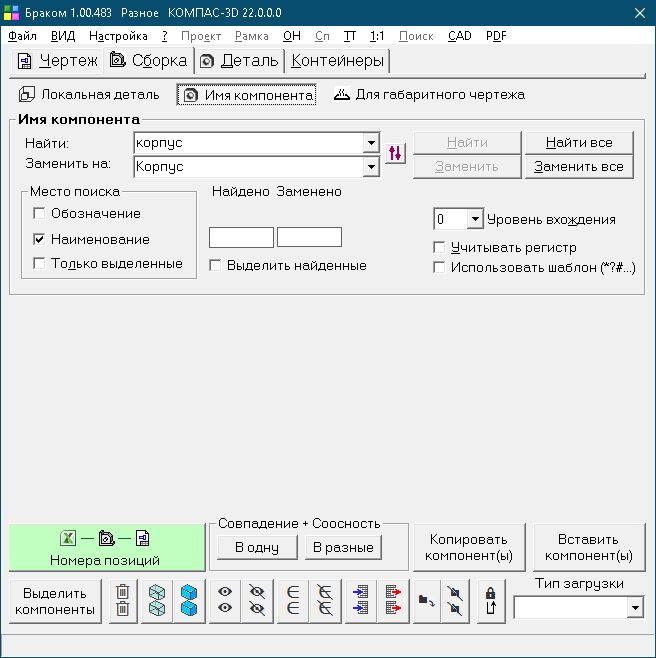Open the ? help menu

pyautogui.click(x=165, y=36)
